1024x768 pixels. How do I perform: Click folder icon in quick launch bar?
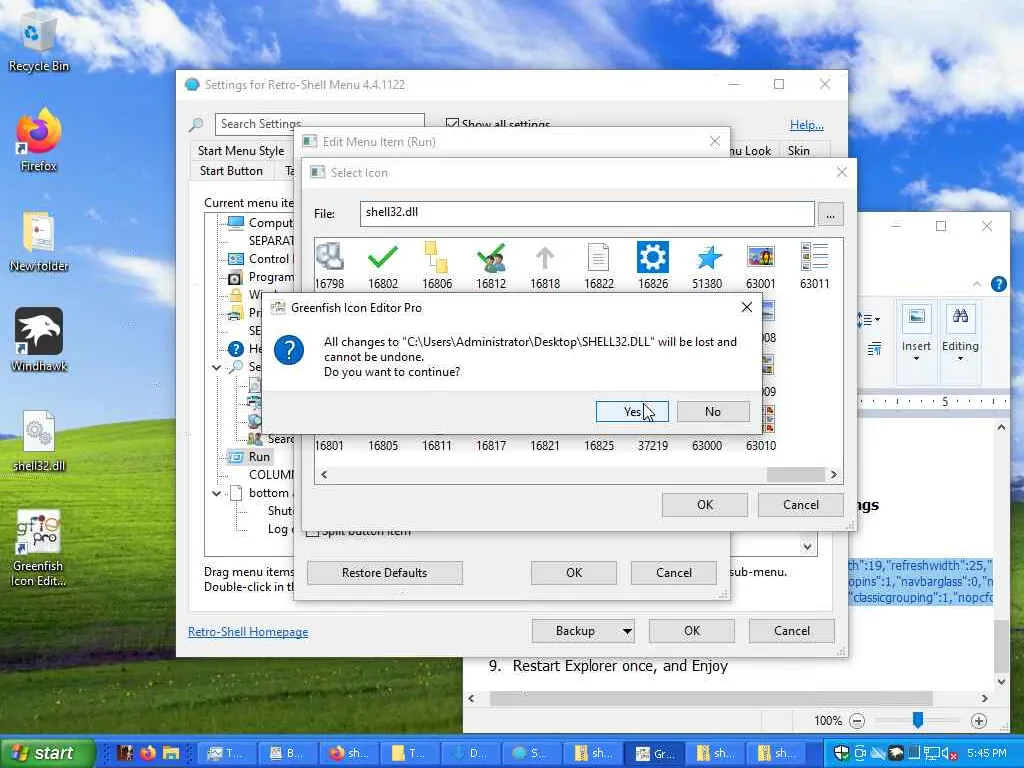click(171, 753)
